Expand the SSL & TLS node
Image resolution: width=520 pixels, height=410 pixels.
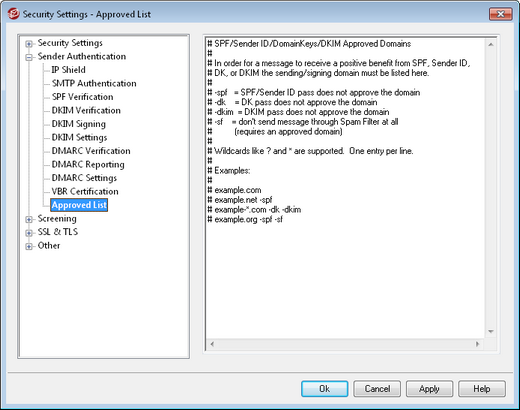(x=29, y=233)
